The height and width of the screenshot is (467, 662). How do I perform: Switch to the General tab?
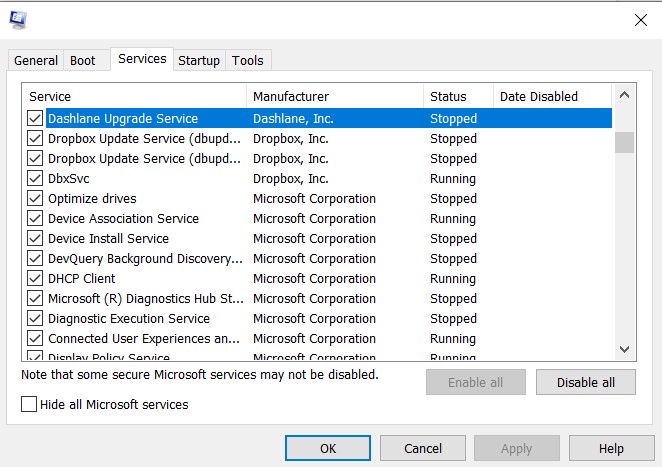pyautogui.click(x=36, y=60)
